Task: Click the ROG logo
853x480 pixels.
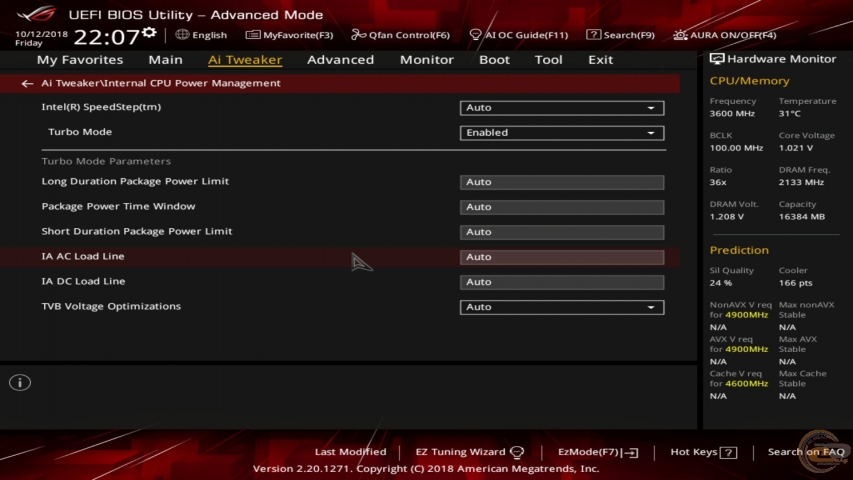Action: pos(36,13)
